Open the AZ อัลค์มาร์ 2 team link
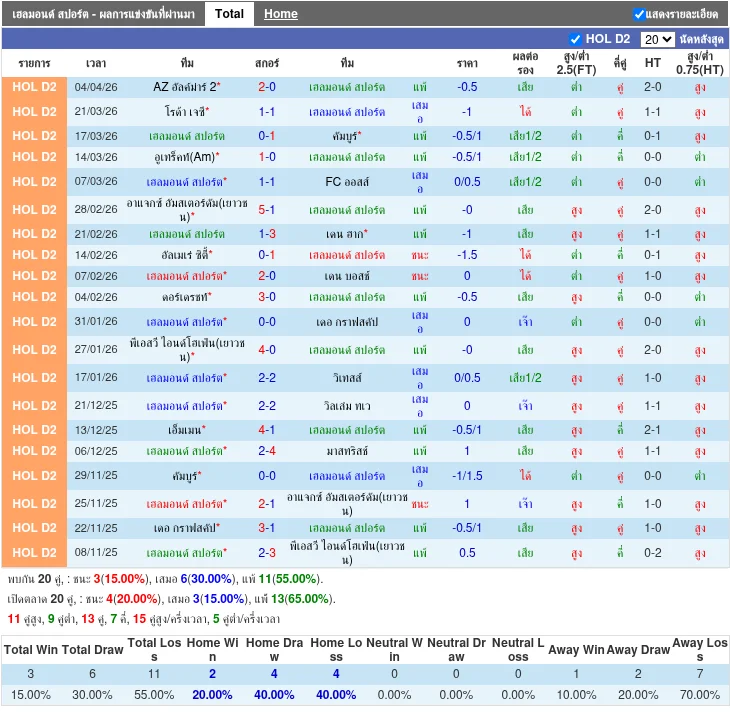 [185, 87]
